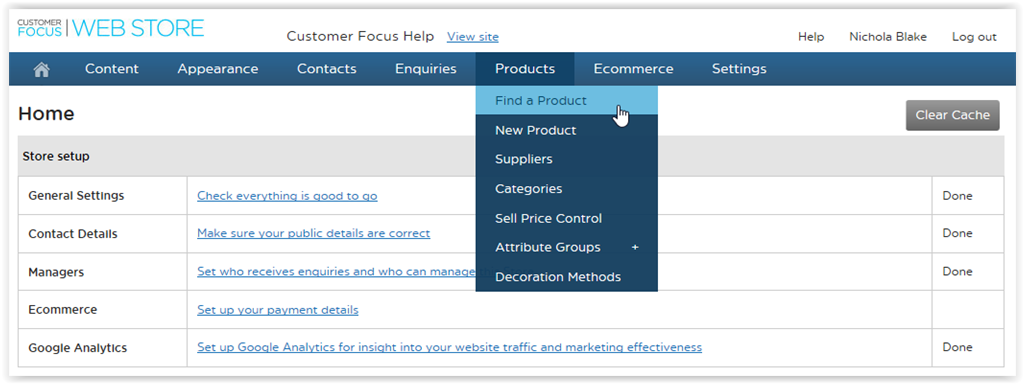The height and width of the screenshot is (384, 1024).
Task: Open 'Make sure your public details are correct' link
Action: click(x=313, y=233)
